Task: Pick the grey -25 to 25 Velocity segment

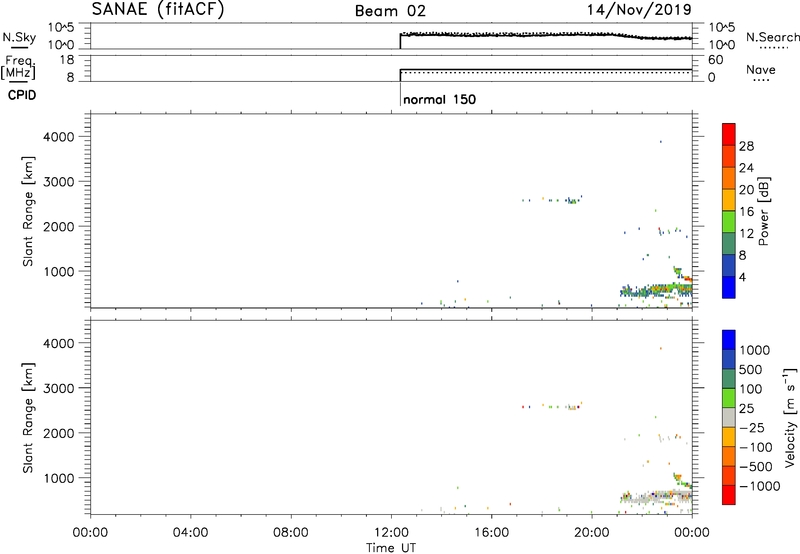Action: click(729, 417)
